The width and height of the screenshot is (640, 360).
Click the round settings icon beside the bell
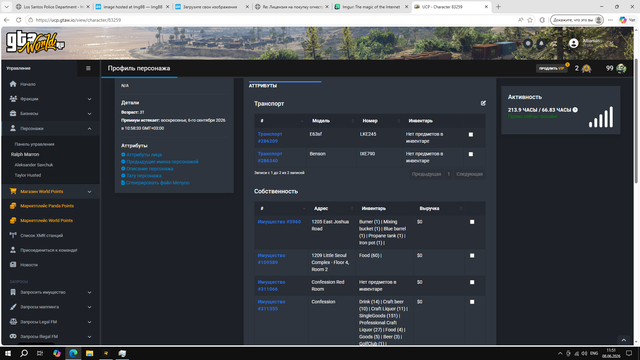(x=528, y=43)
